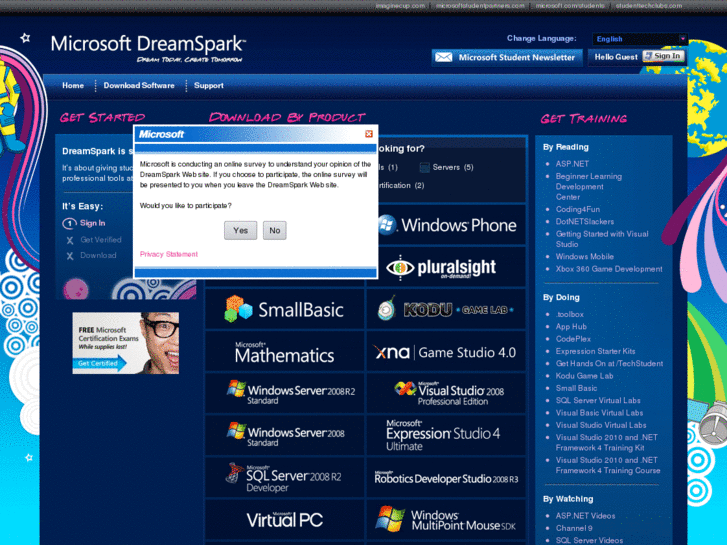
Task: Click the free certification exams banner
Action: coord(126,342)
